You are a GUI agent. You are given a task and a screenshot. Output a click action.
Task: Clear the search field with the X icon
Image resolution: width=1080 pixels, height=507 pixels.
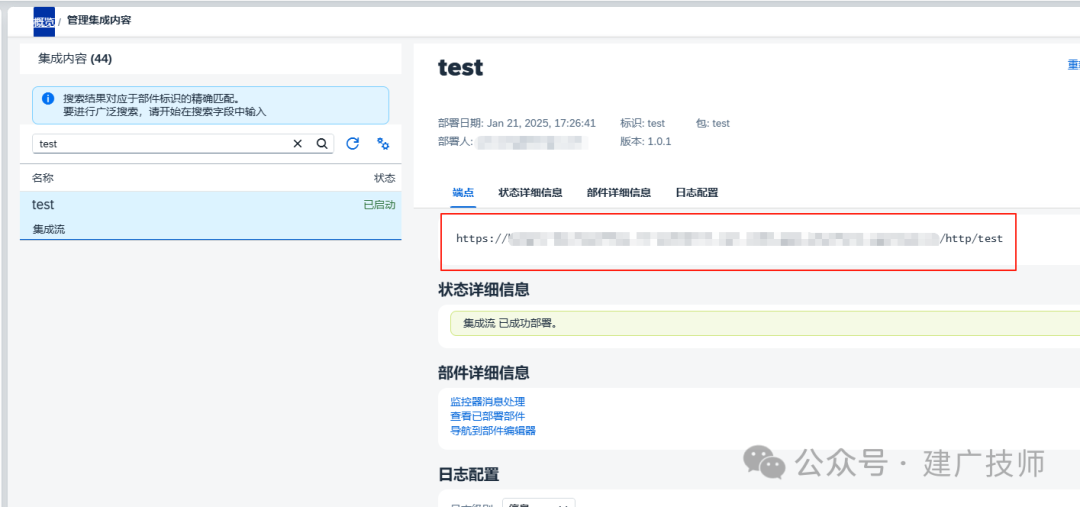(298, 143)
